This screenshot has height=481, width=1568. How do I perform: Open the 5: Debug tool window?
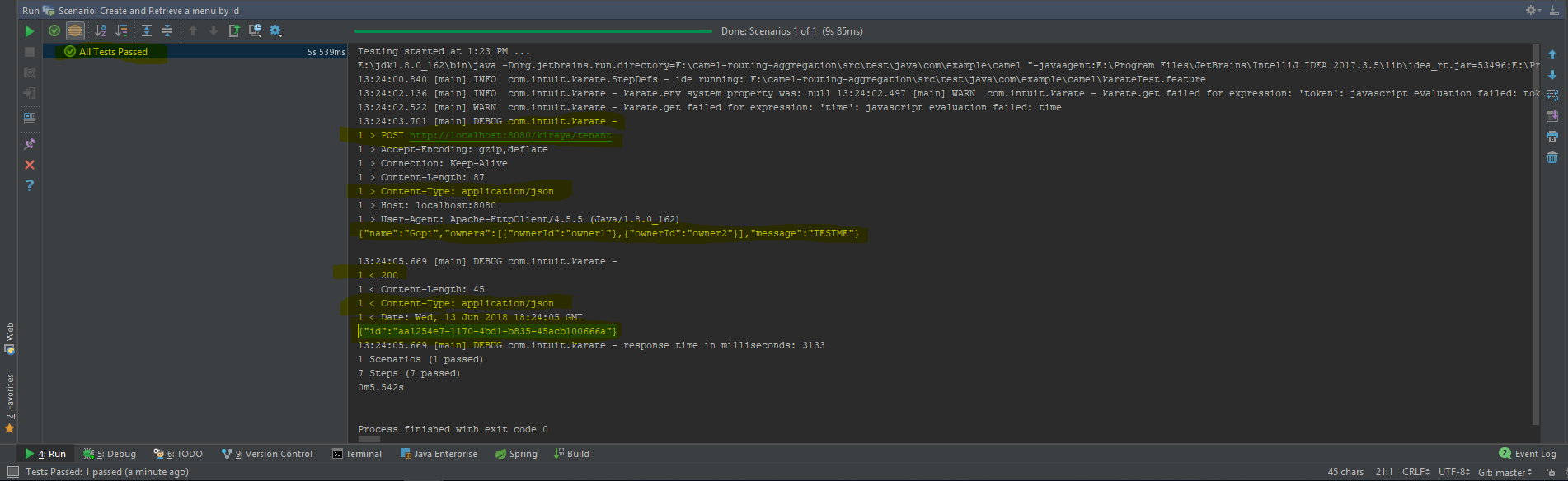pos(110,454)
